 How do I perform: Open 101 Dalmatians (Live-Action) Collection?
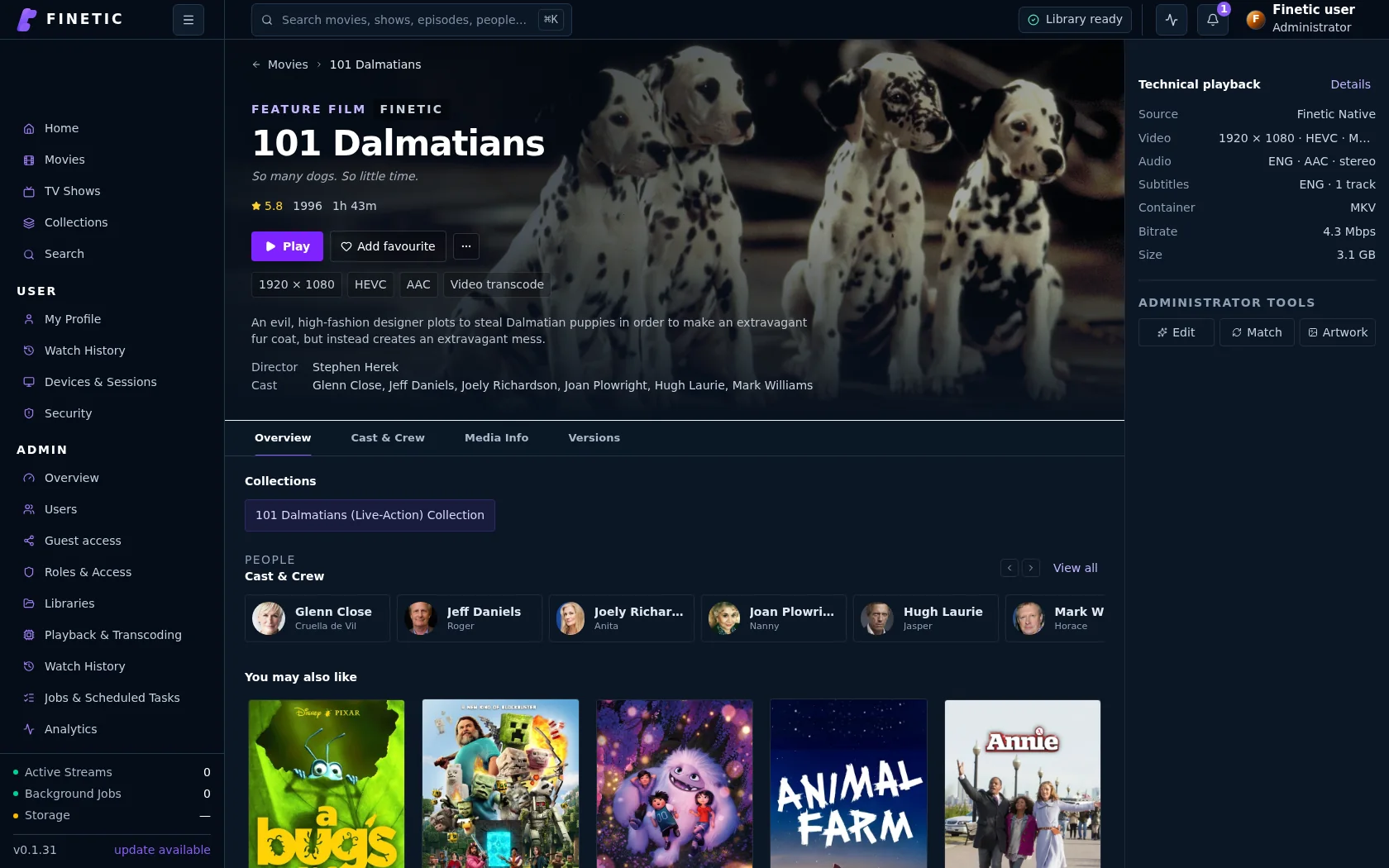click(x=370, y=515)
